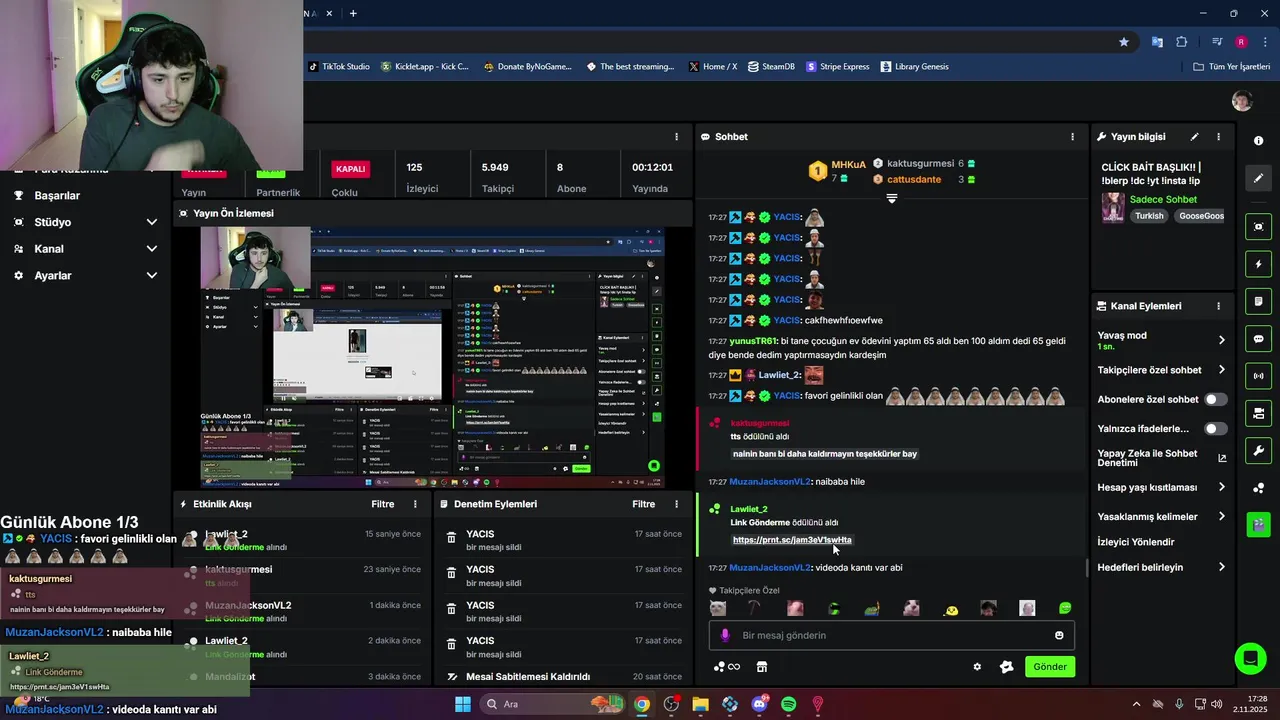Click the chat panel scrollbar
Screen dimensions: 1280x720
pos(1088,569)
